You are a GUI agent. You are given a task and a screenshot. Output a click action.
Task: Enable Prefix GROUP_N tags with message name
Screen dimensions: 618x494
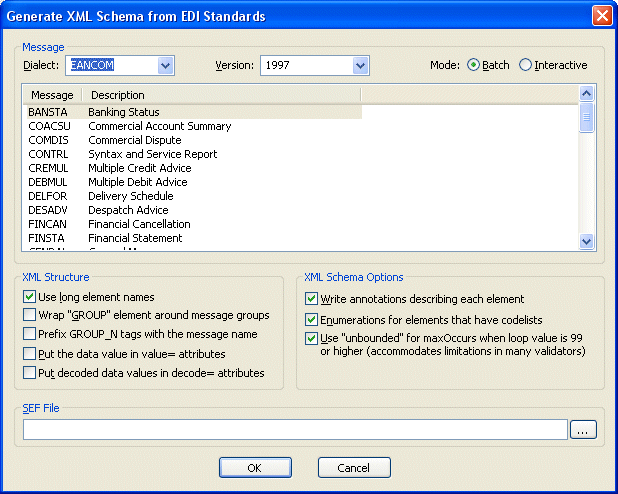point(30,334)
